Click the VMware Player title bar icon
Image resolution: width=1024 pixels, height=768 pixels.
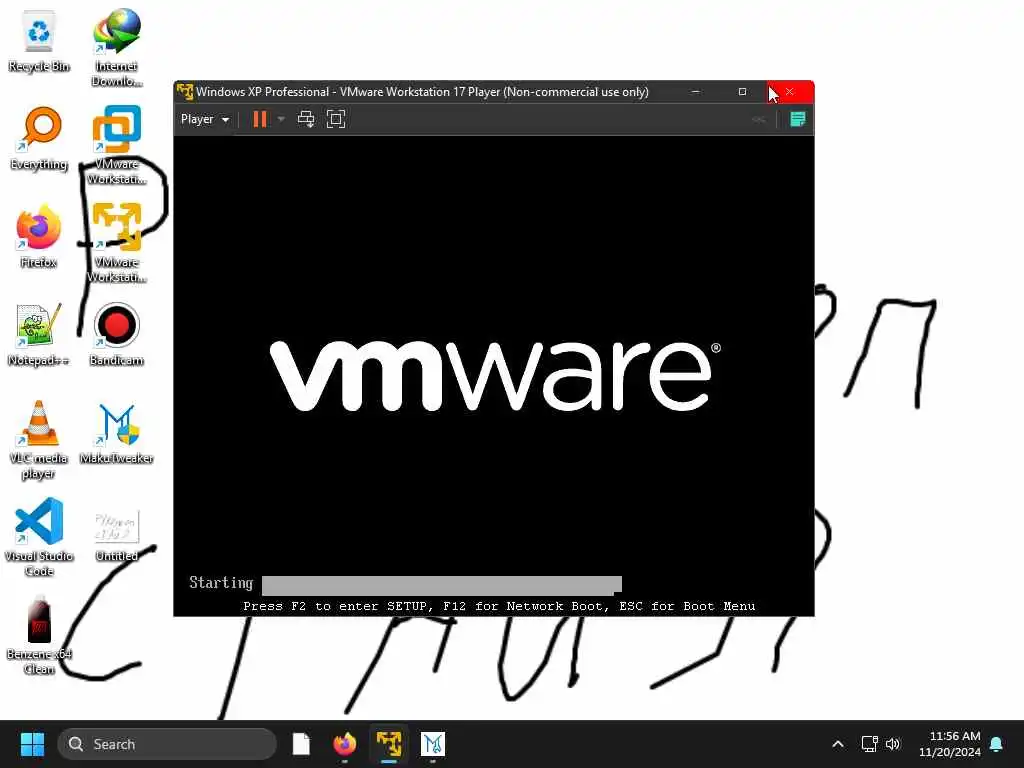click(x=185, y=91)
